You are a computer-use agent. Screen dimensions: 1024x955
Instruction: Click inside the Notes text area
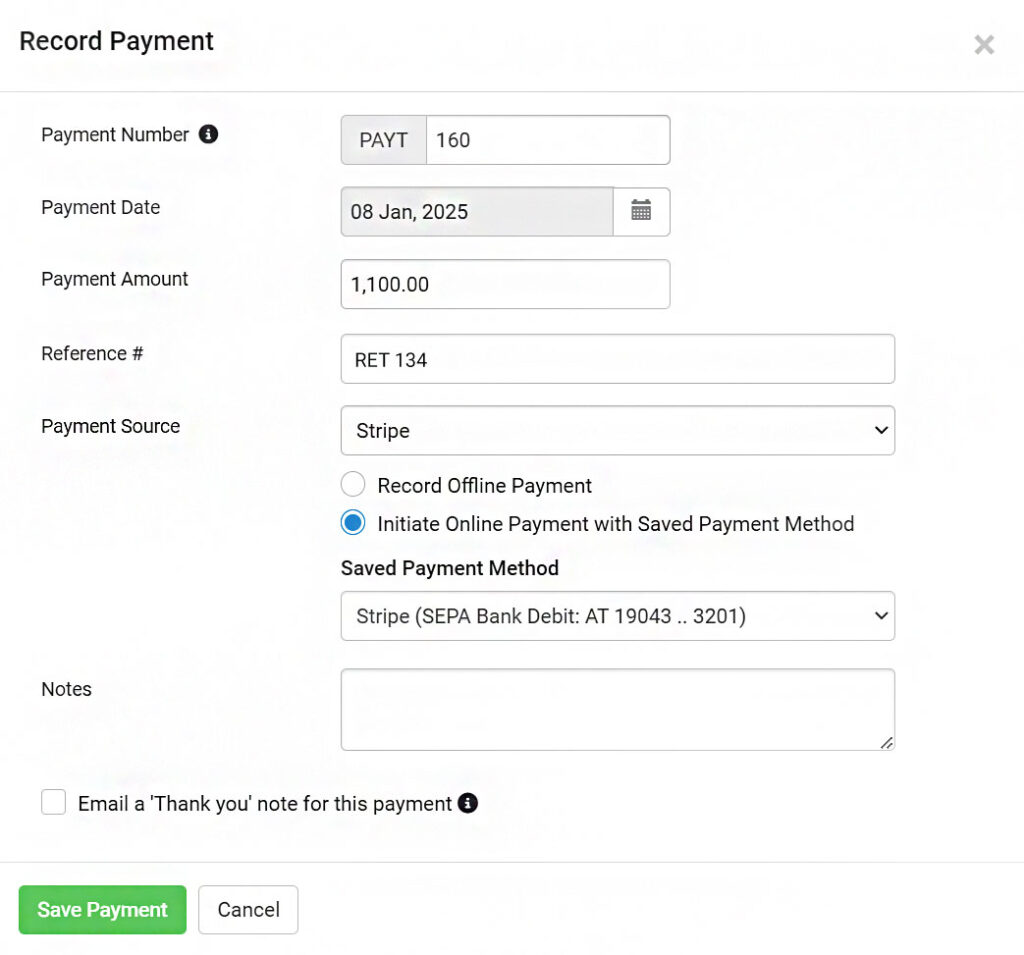[618, 709]
